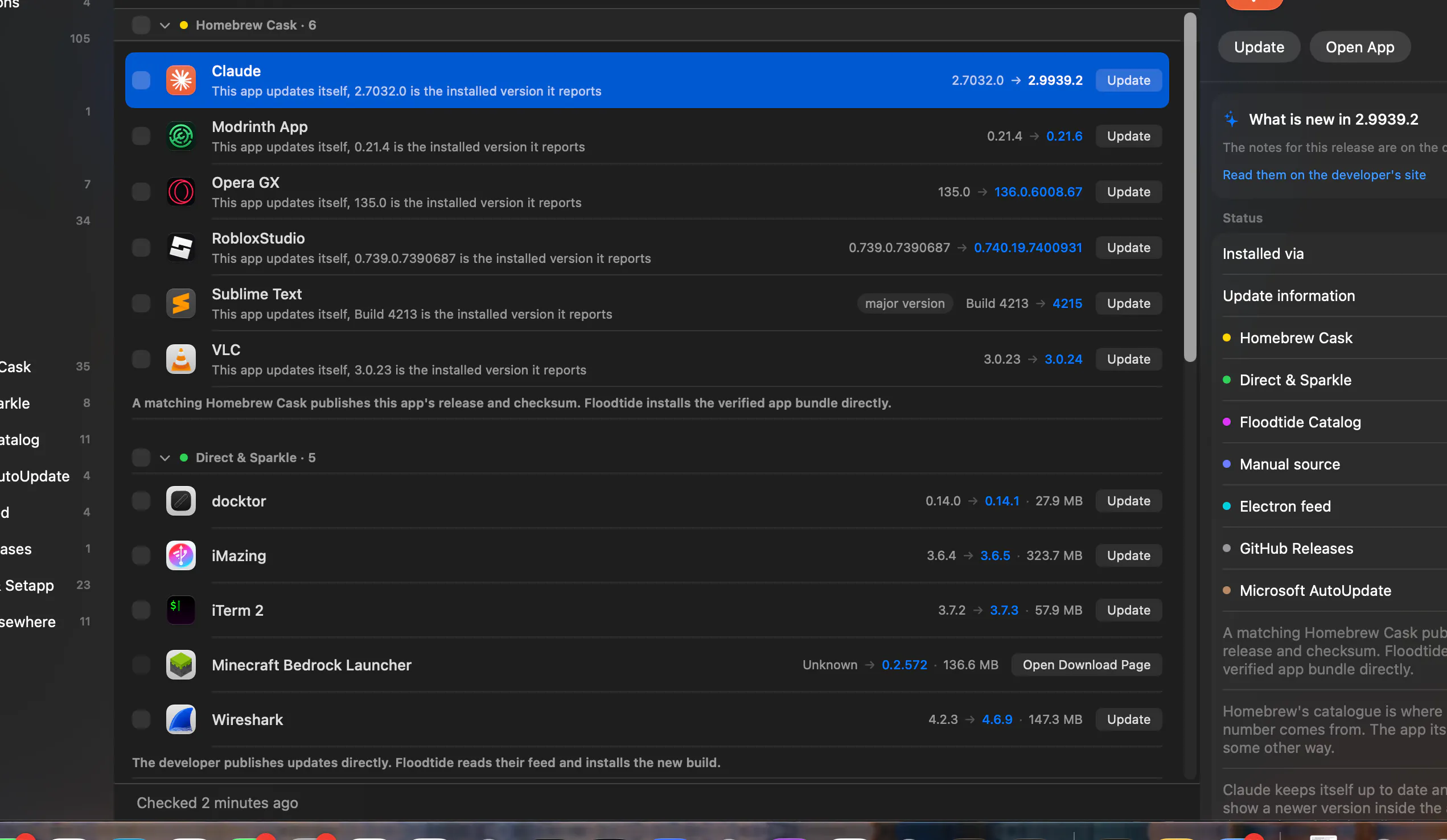Click the Open App button
1447x840 pixels.
[1359, 47]
